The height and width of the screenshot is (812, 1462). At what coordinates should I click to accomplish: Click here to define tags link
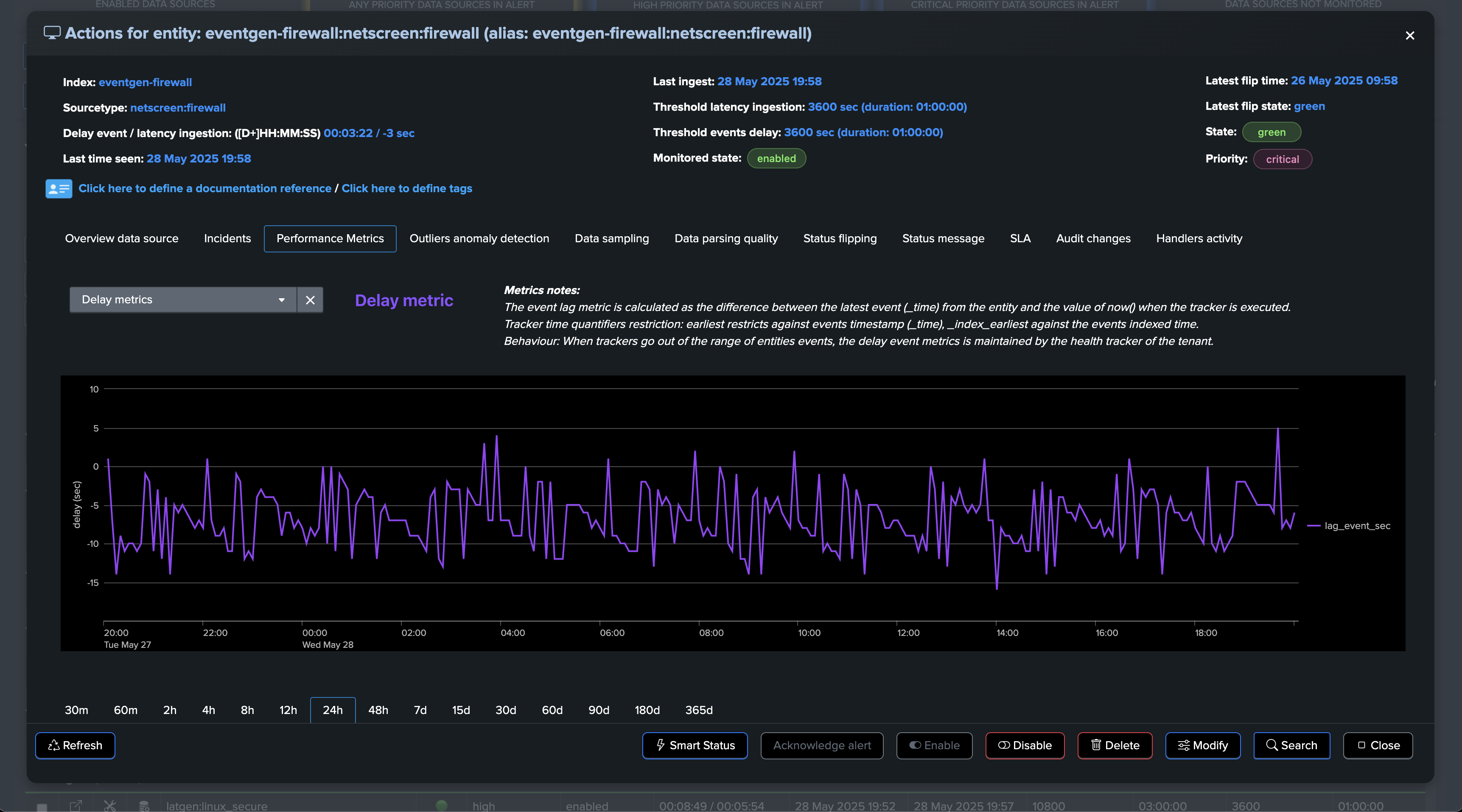click(x=406, y=188)
